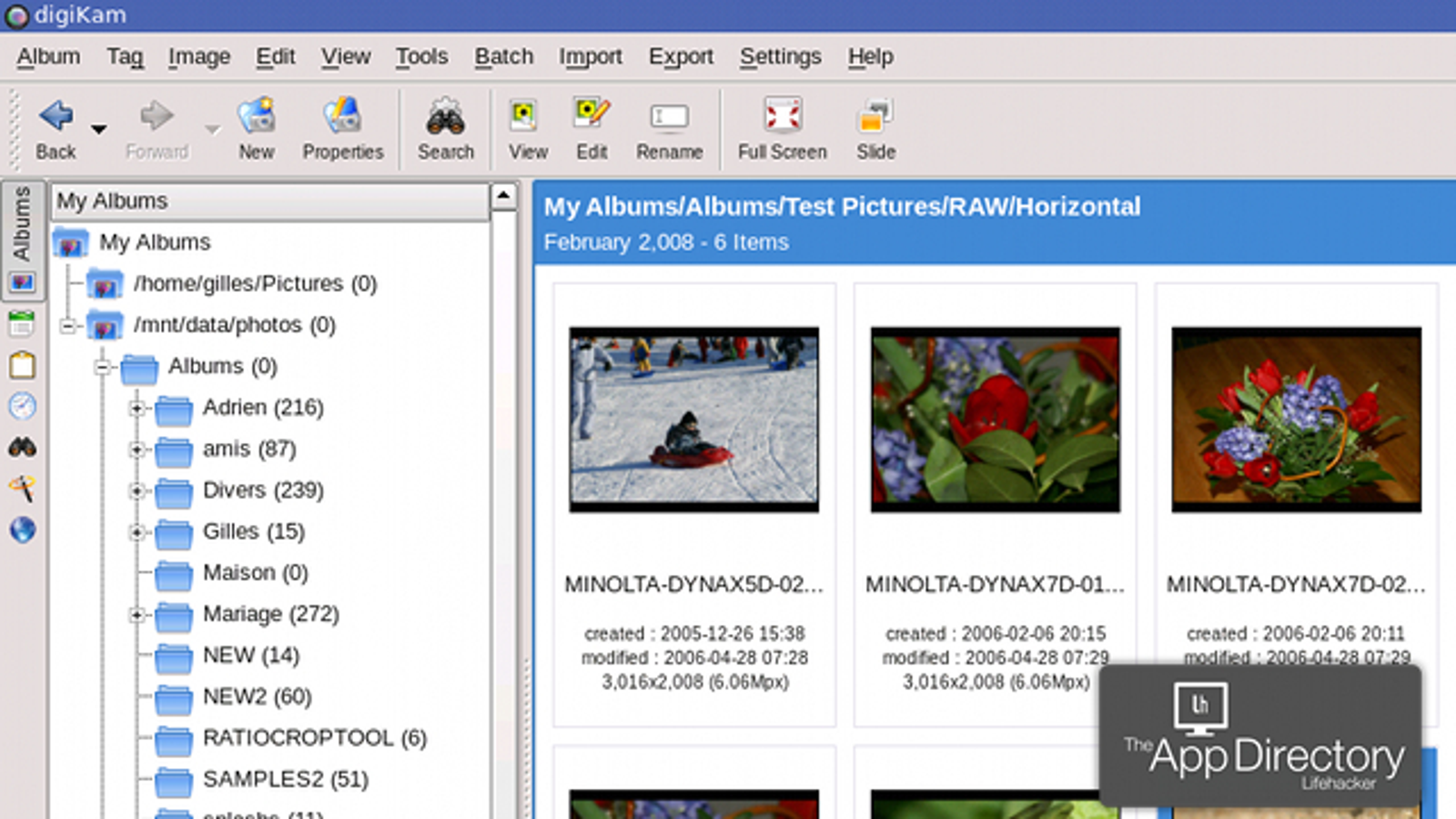Viewport: 1456px width, 819px height.
Task: Open the Export menu
Action: tap(681, 56)
